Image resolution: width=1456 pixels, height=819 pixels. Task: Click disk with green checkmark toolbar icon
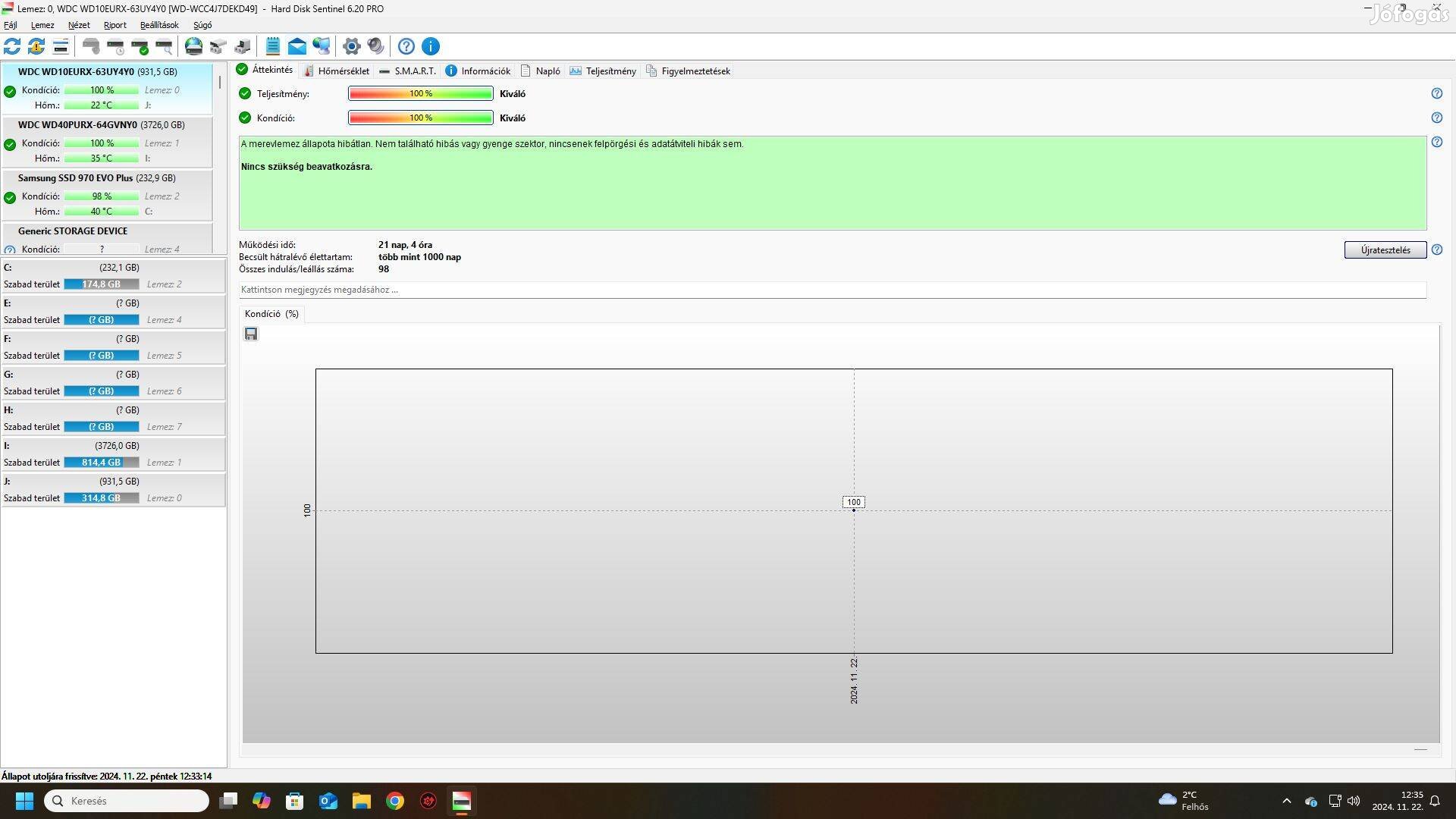[140, 46]
